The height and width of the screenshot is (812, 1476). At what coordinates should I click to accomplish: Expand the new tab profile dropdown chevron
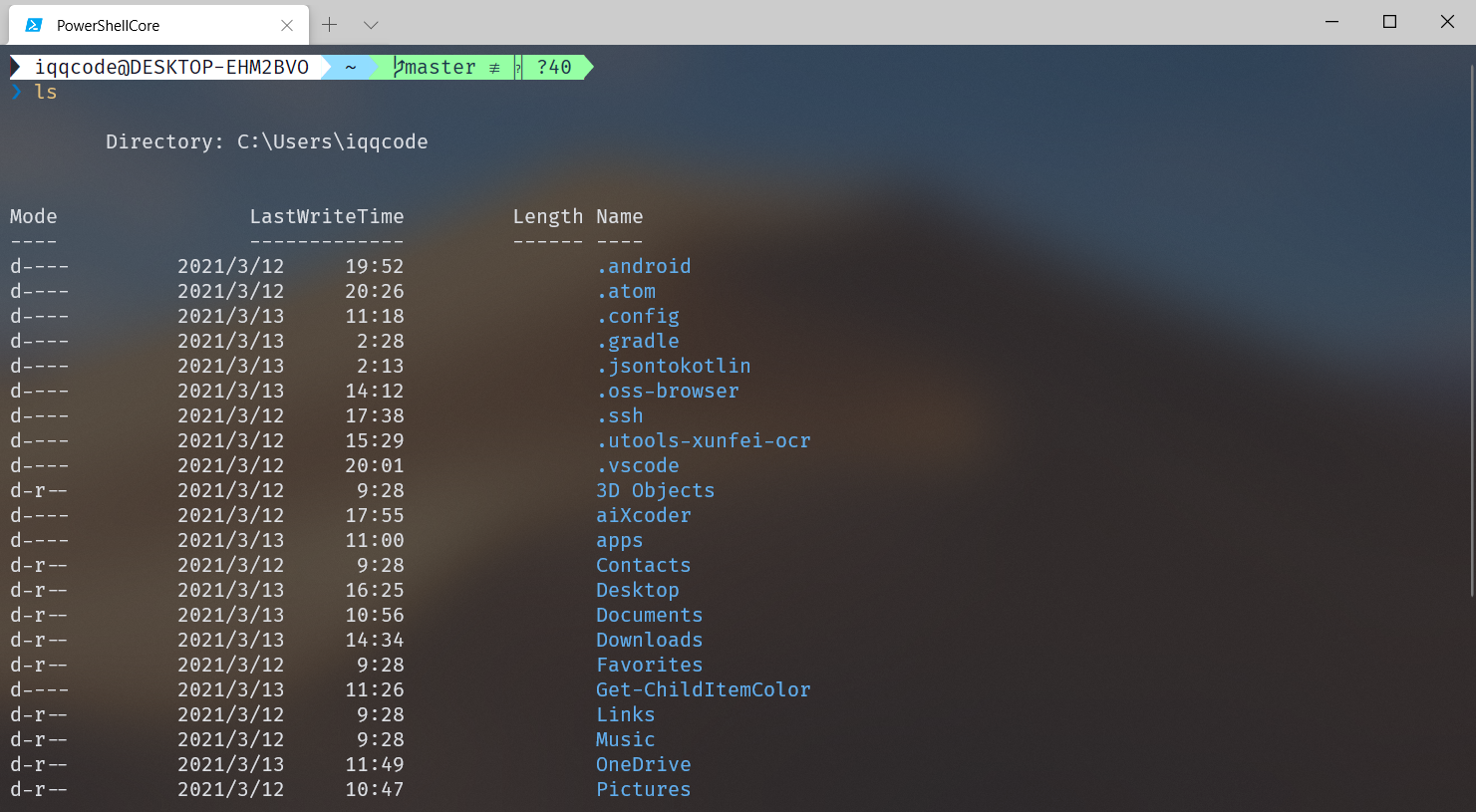(371, 25)
